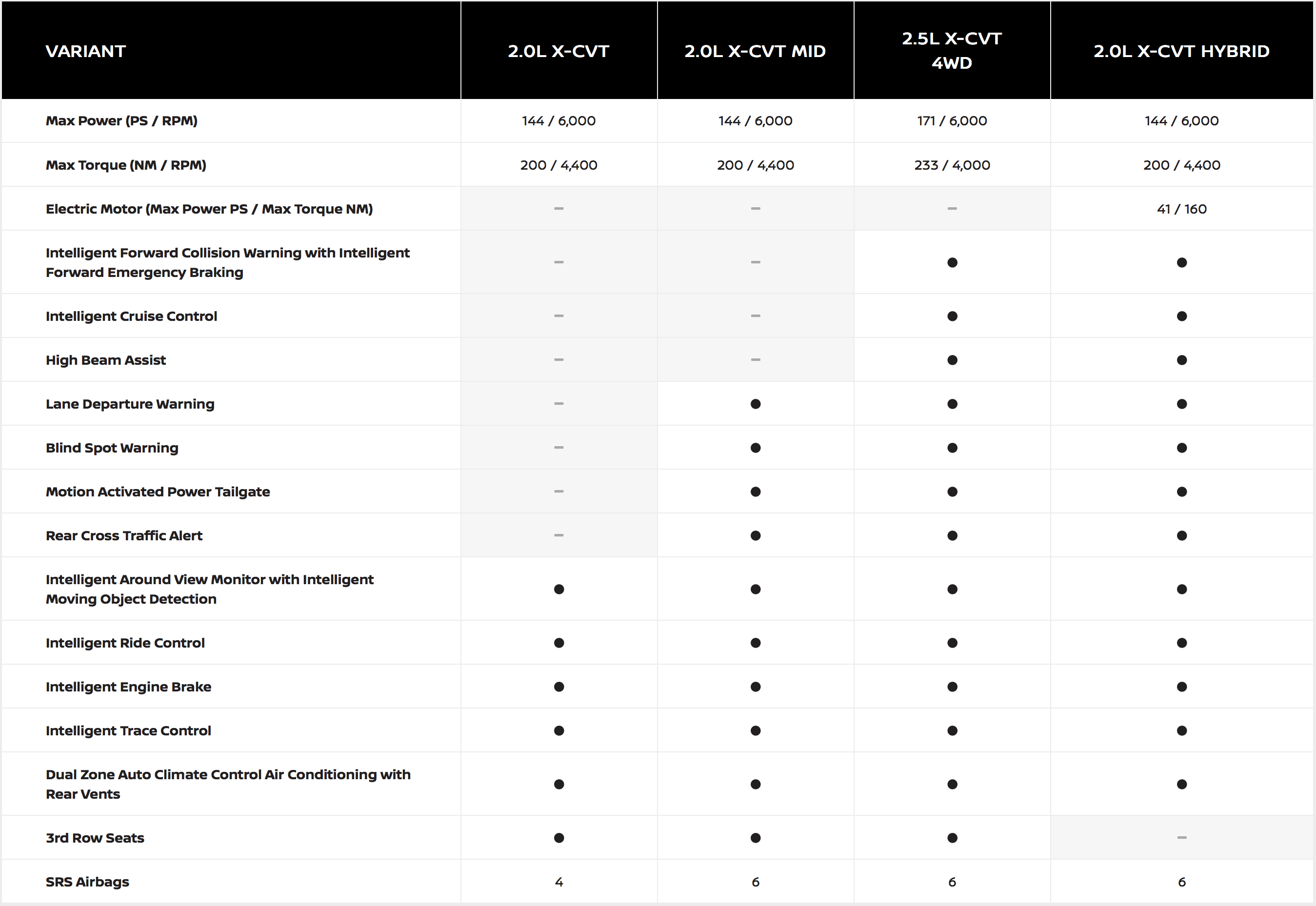Click the 2.5L X-CVT 4WD header

(952, 51)
